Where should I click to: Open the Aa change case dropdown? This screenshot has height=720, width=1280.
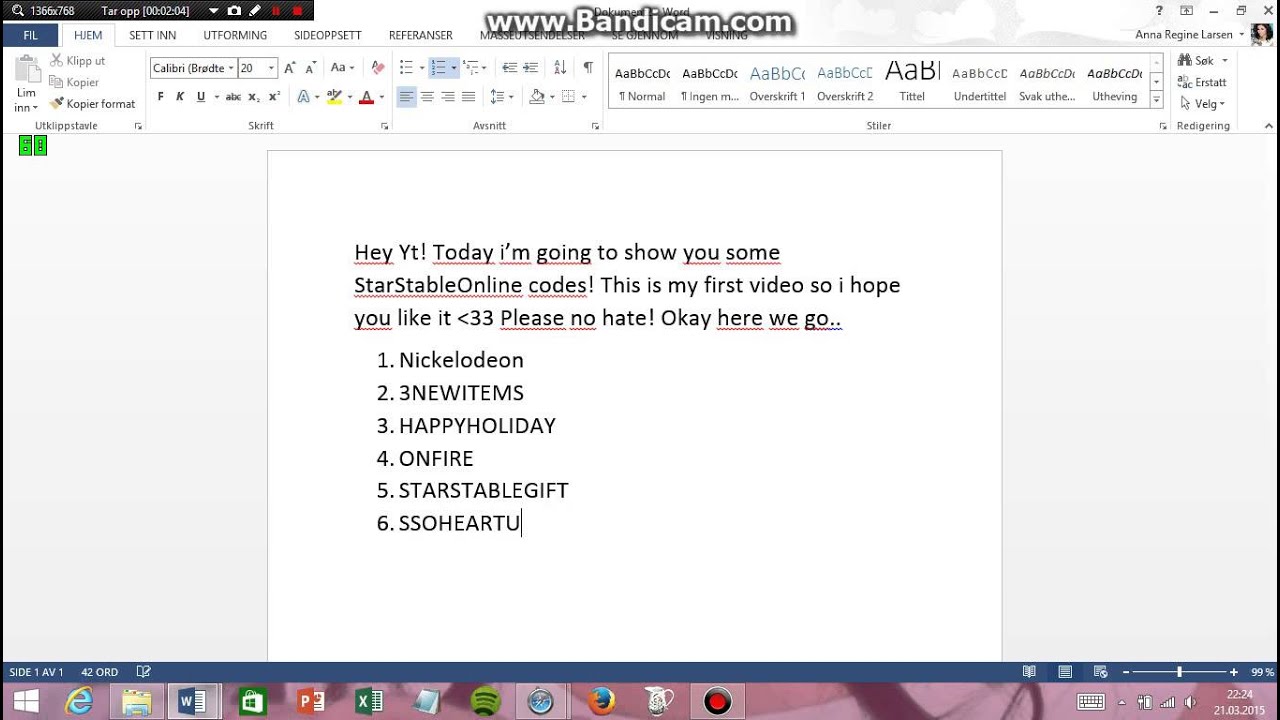coord(342,68)
